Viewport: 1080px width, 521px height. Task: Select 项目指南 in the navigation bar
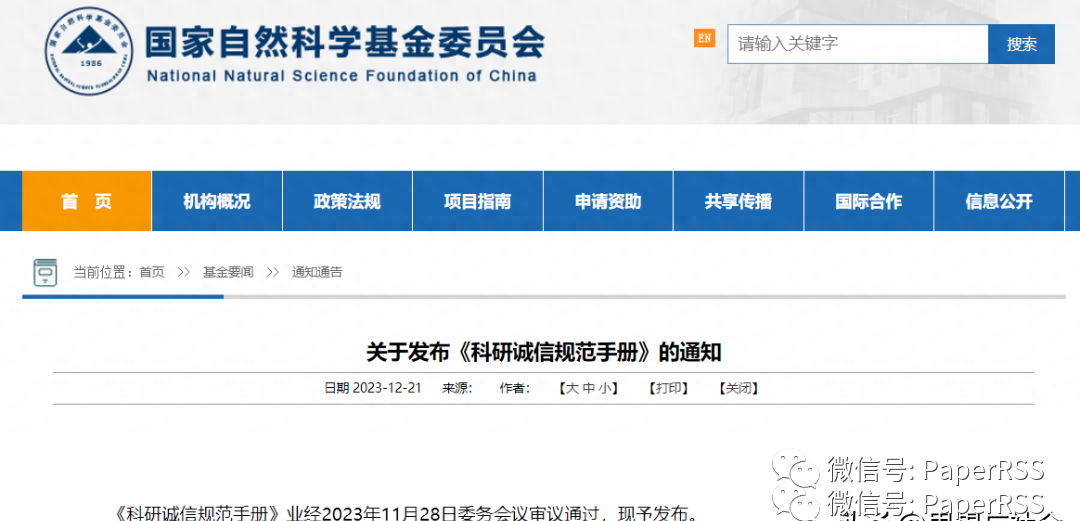click(x=477, y=201)
